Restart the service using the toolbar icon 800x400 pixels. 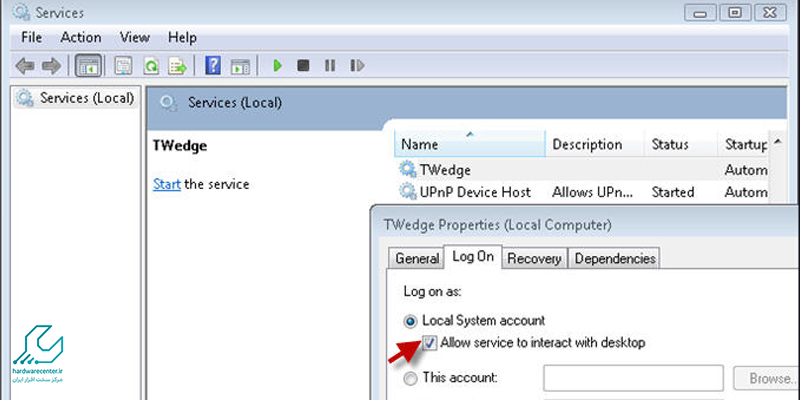(357, 66)
